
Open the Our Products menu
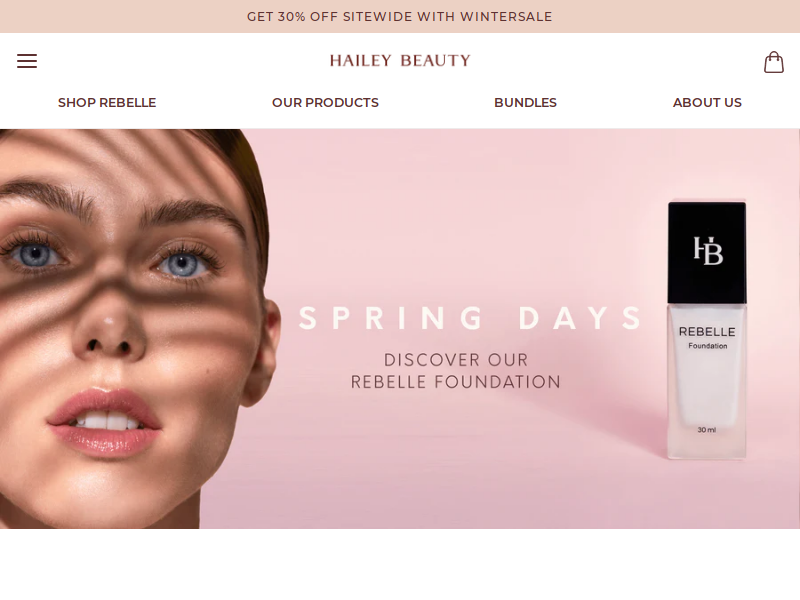(325, 103)
